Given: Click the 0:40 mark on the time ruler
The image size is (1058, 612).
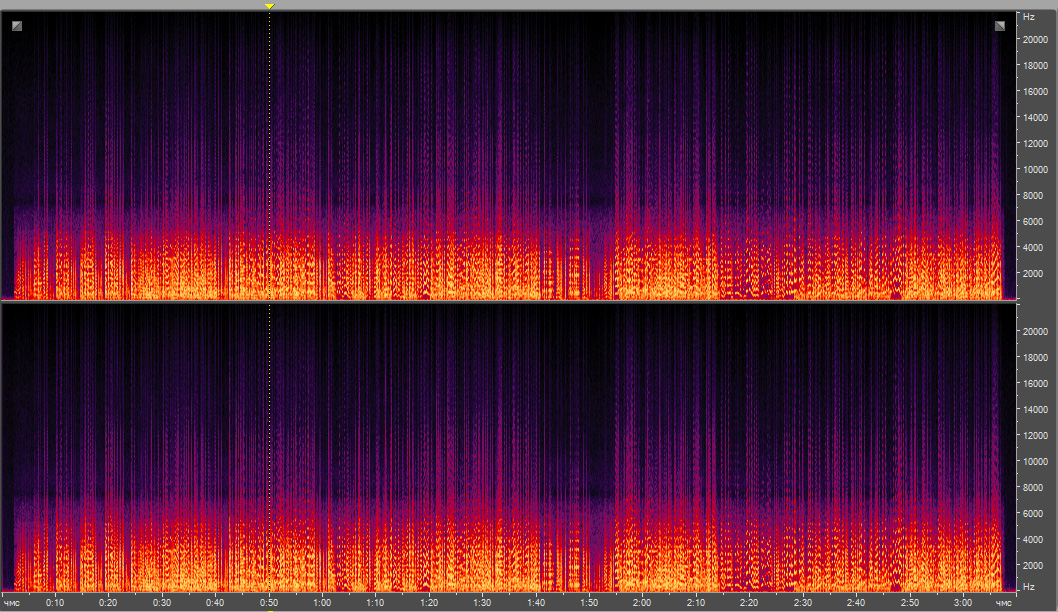Looking at the screenshot, I should pos(215,603).
